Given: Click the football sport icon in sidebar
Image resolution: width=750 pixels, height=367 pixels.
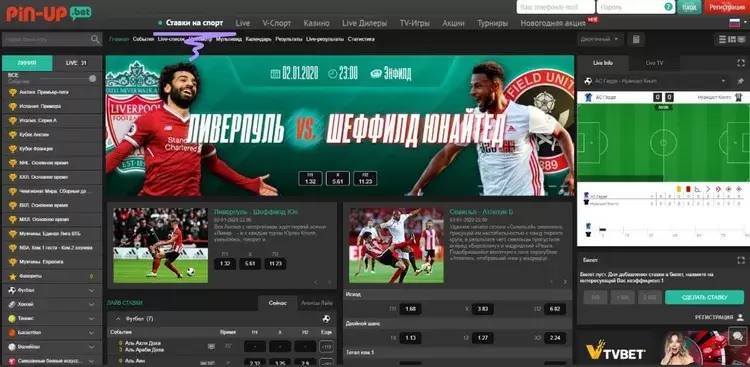Looking at the screenshot, I should click(12, 290).
